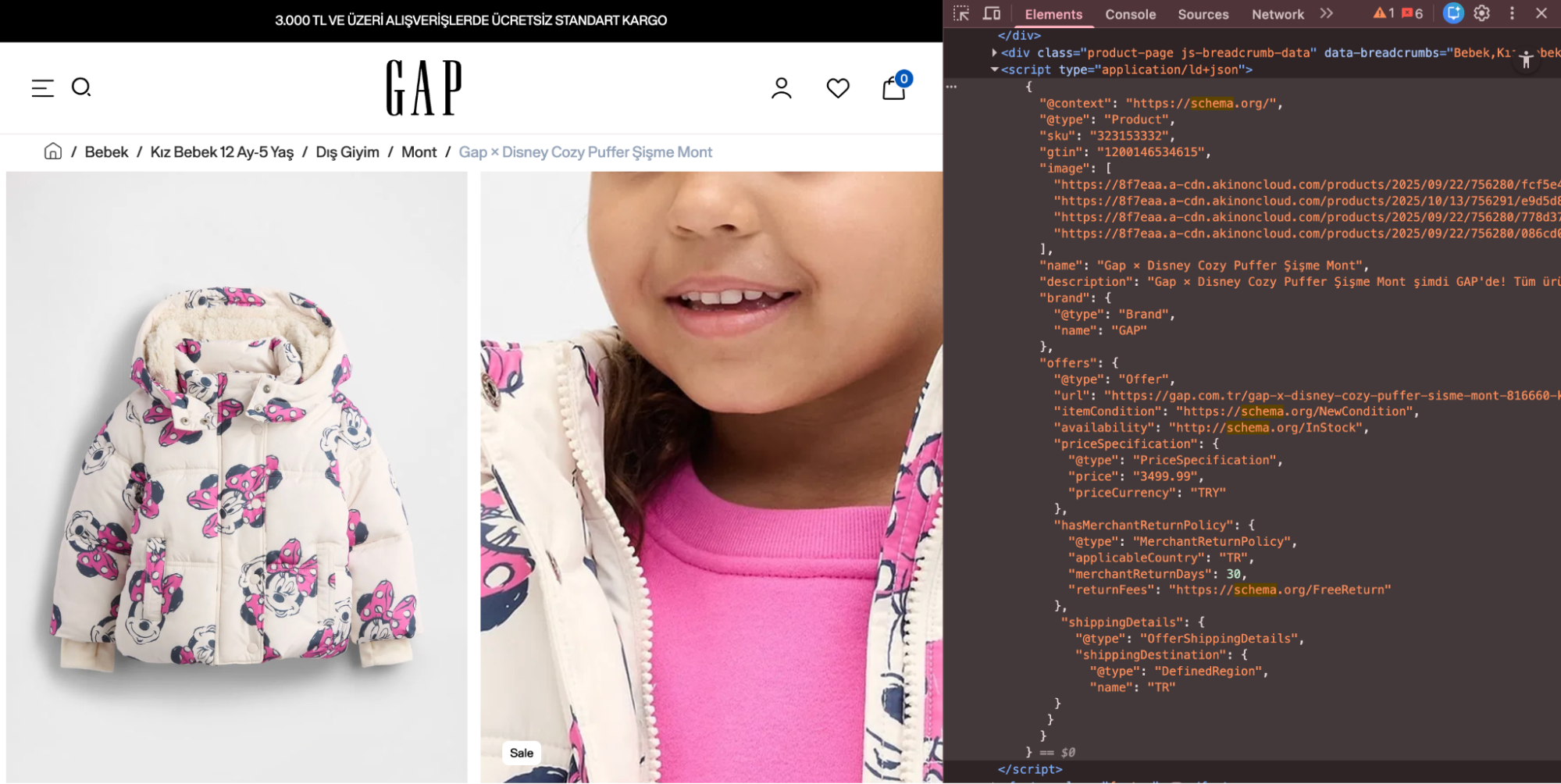Viewport: 1561px width, 784px height.
Task: Click the GAP logo
Action: pyautogui.click(x=424, y=88)
